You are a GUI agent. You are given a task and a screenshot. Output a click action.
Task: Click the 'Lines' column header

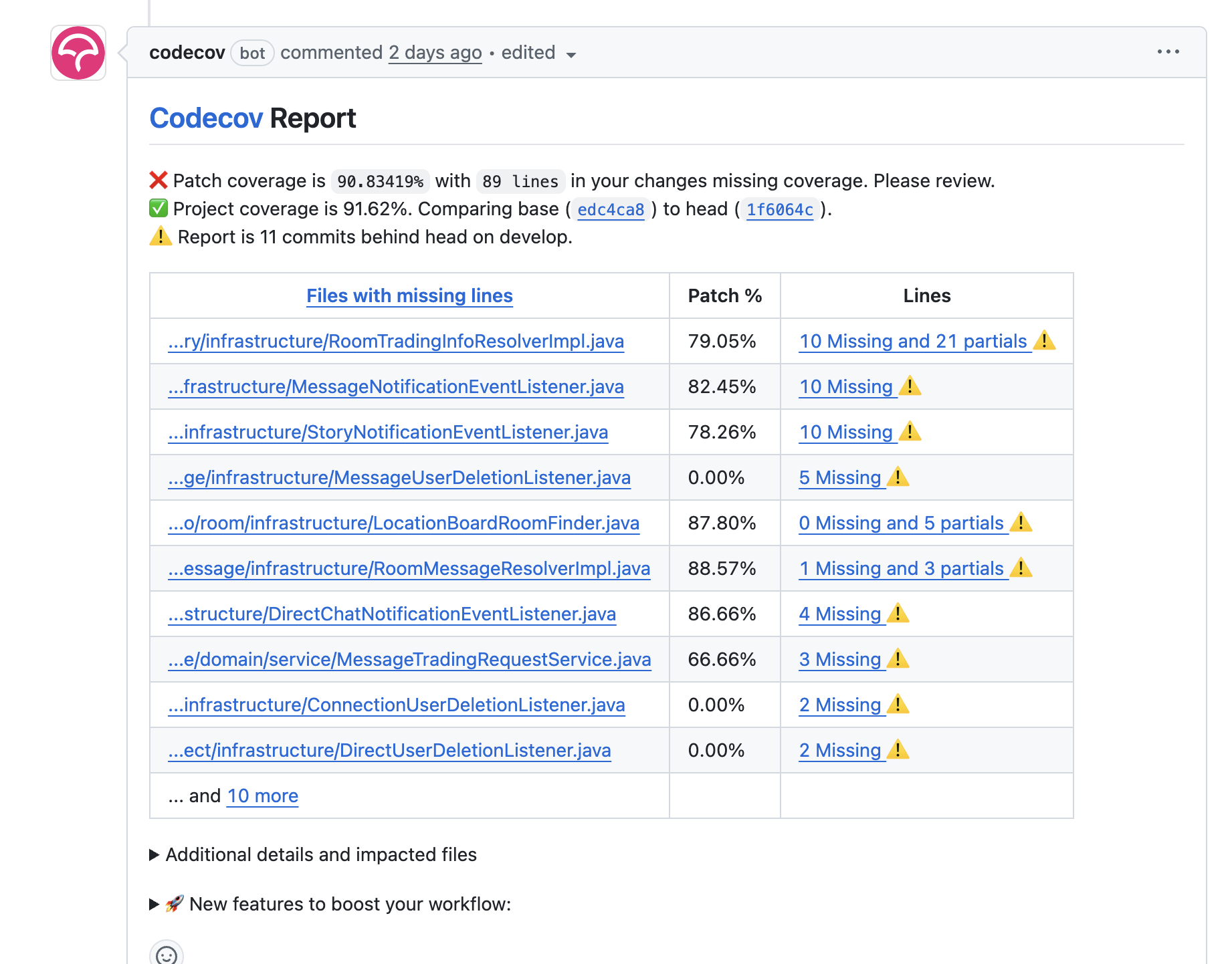pyautogui.click(x=927, y=295)
